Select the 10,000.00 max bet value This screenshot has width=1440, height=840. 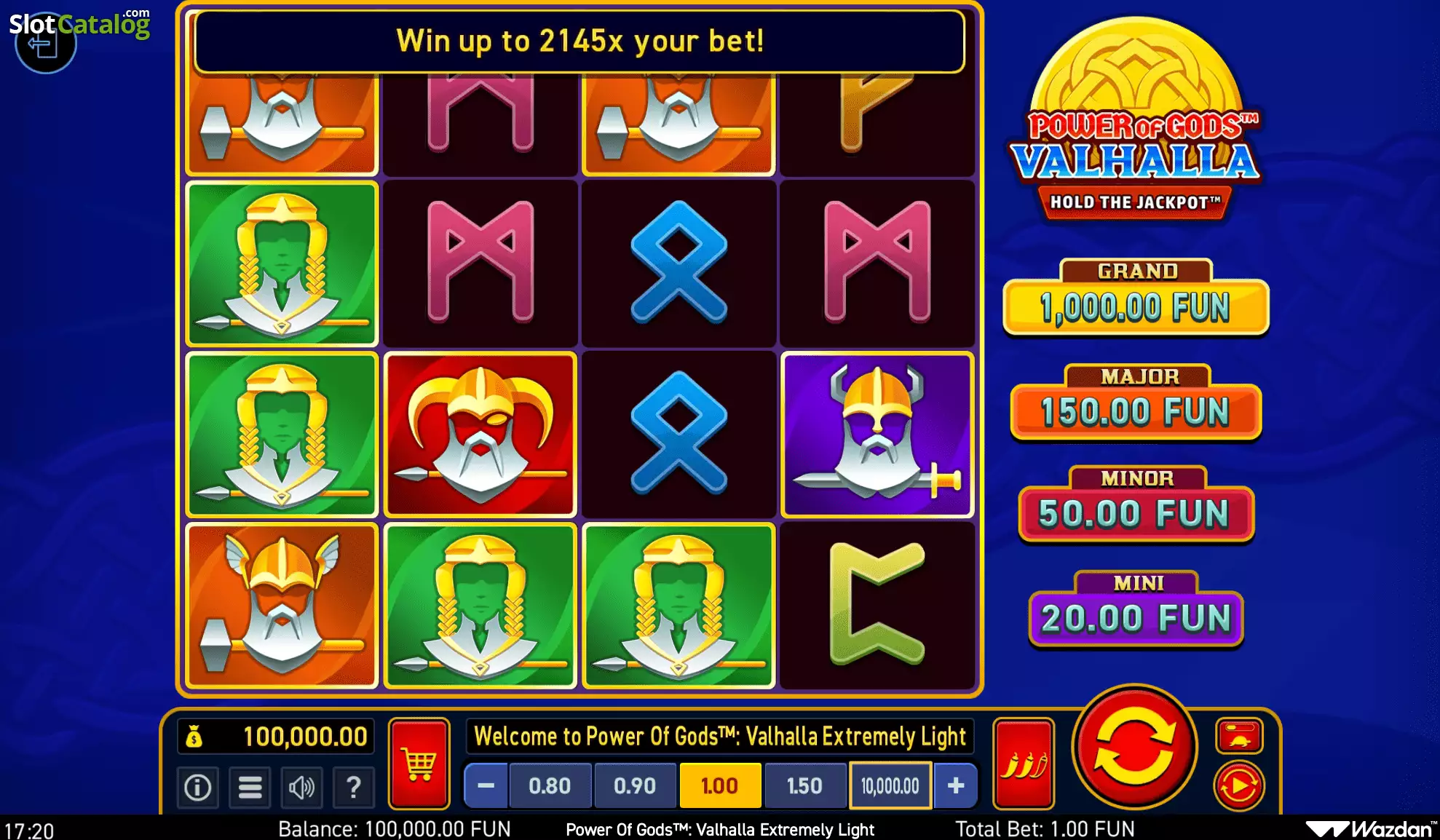pos(890,785)
